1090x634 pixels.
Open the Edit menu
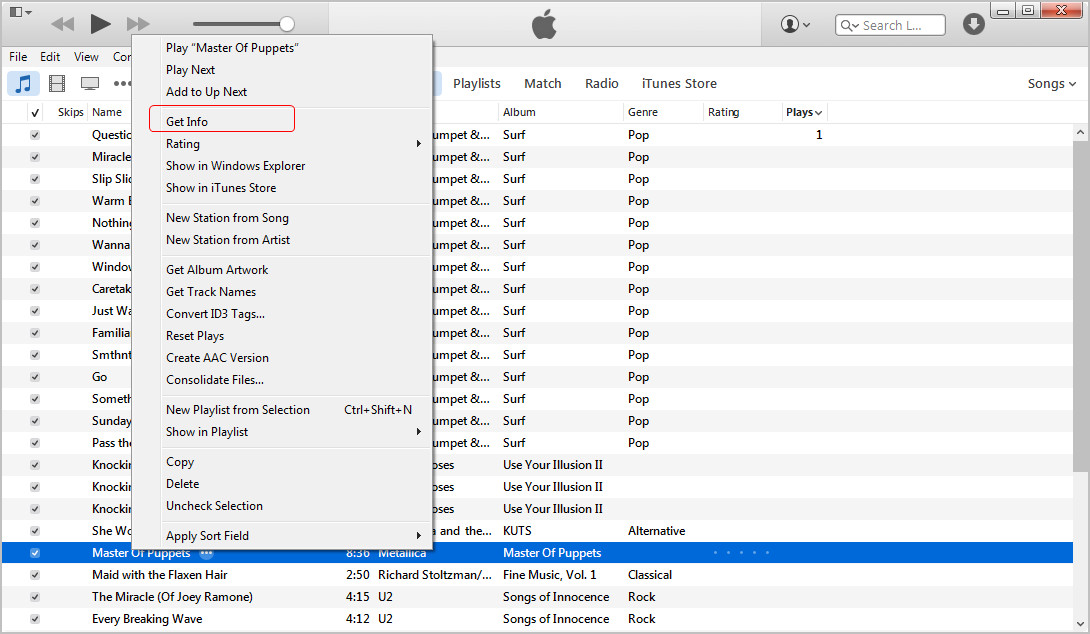pos(50,57)
